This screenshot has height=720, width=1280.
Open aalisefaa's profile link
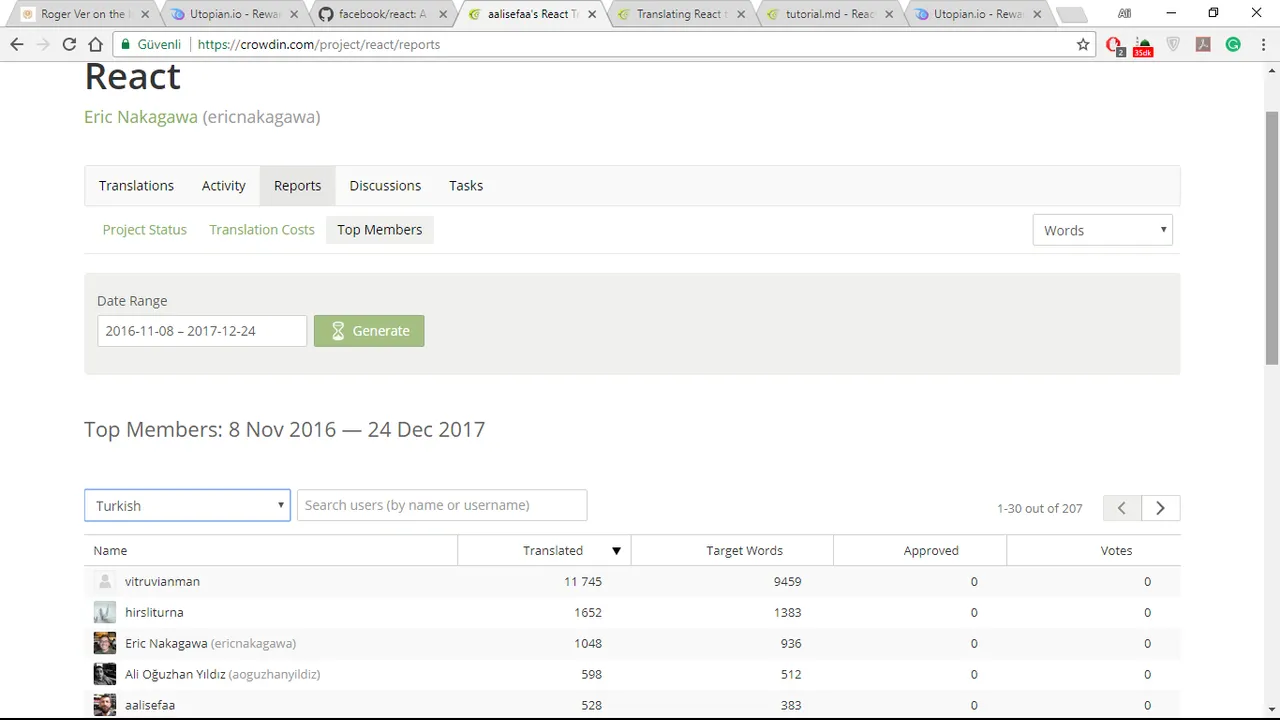150,705
